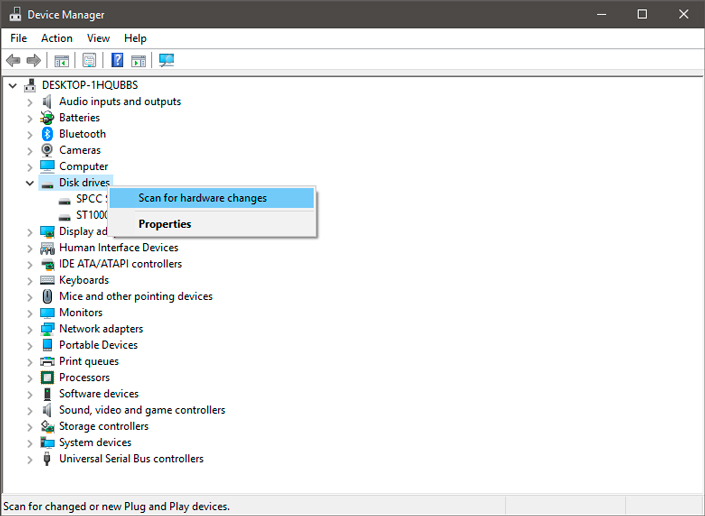Choose Scan for hardware changes in context menu

(x=212, y=198)
